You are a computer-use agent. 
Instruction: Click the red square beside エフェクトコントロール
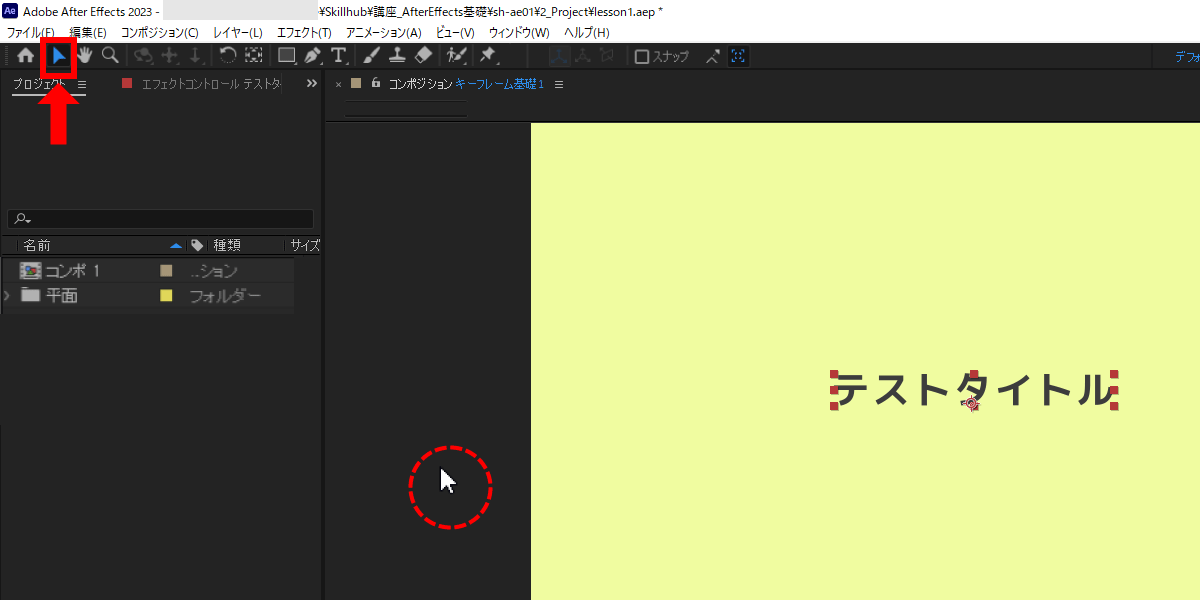pos(127,84)
